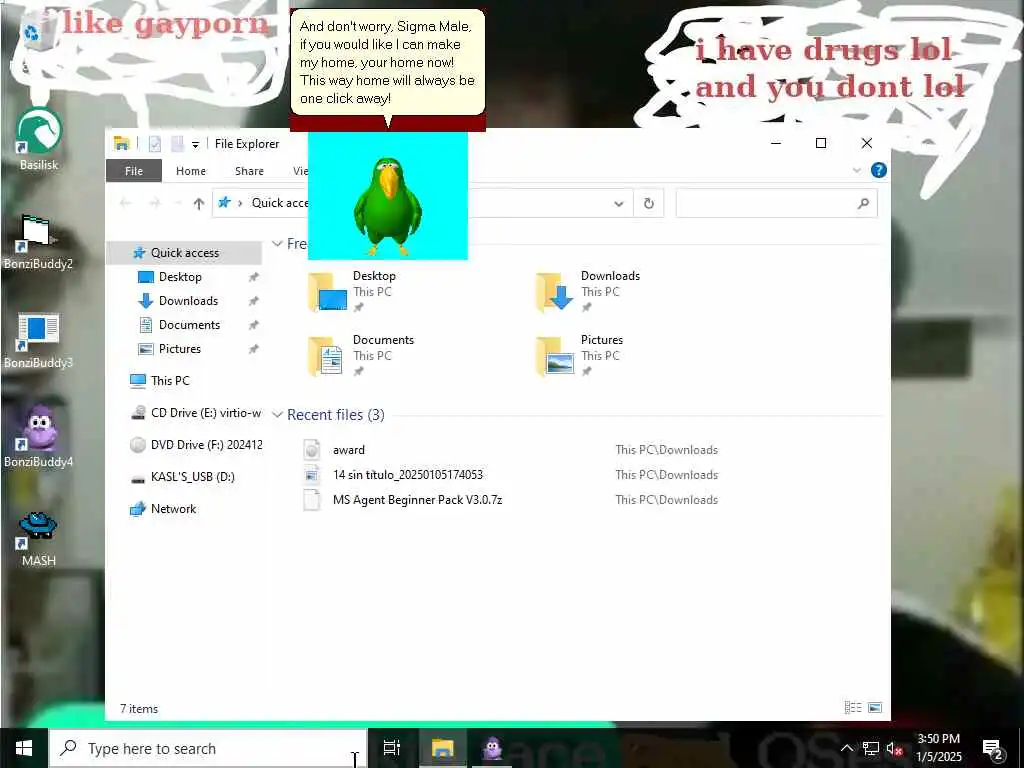Click the back navigation arrow
The image size is (1024, 768).
click(125, 204)
